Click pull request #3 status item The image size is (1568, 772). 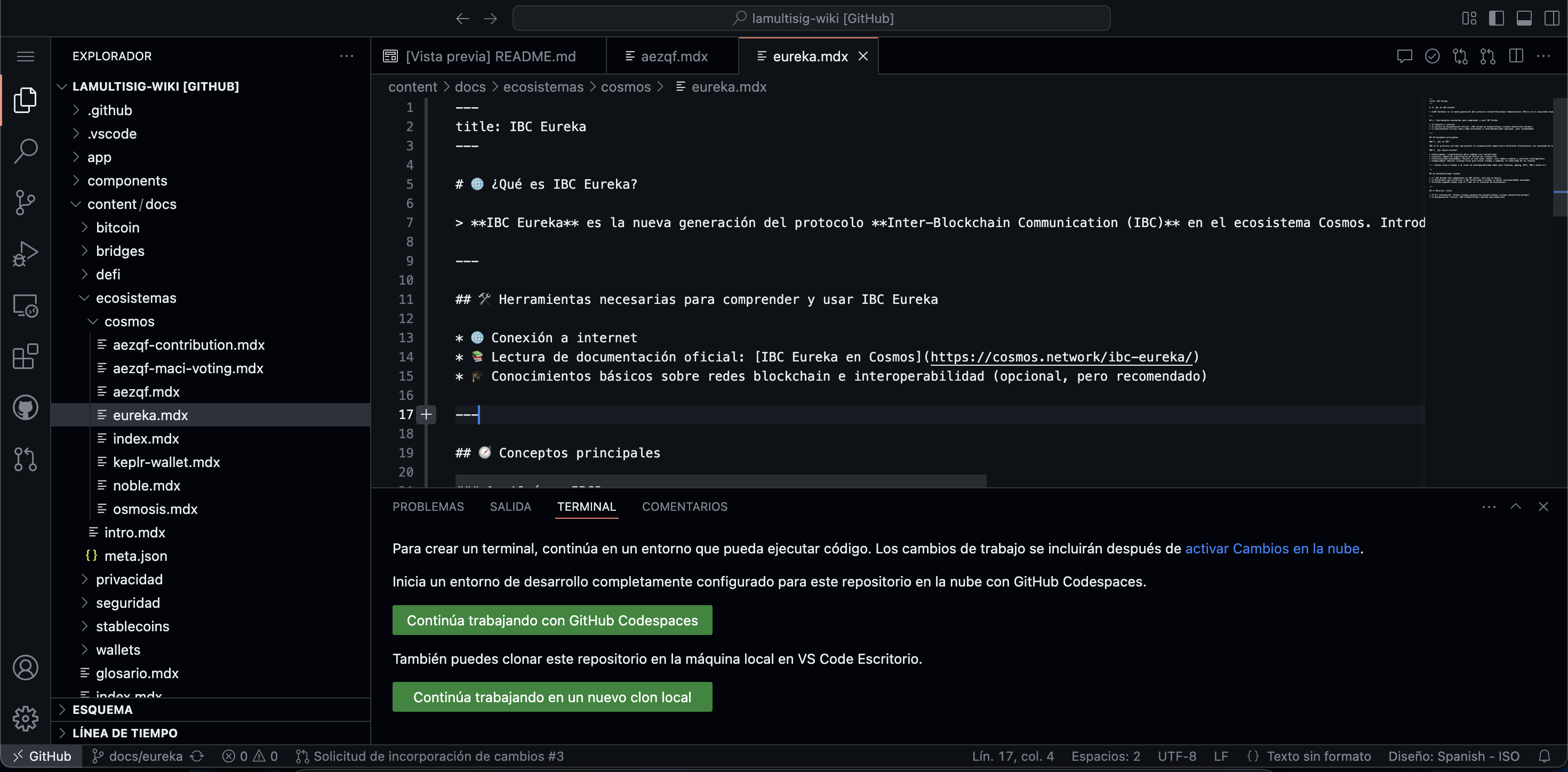pos(430,756)
